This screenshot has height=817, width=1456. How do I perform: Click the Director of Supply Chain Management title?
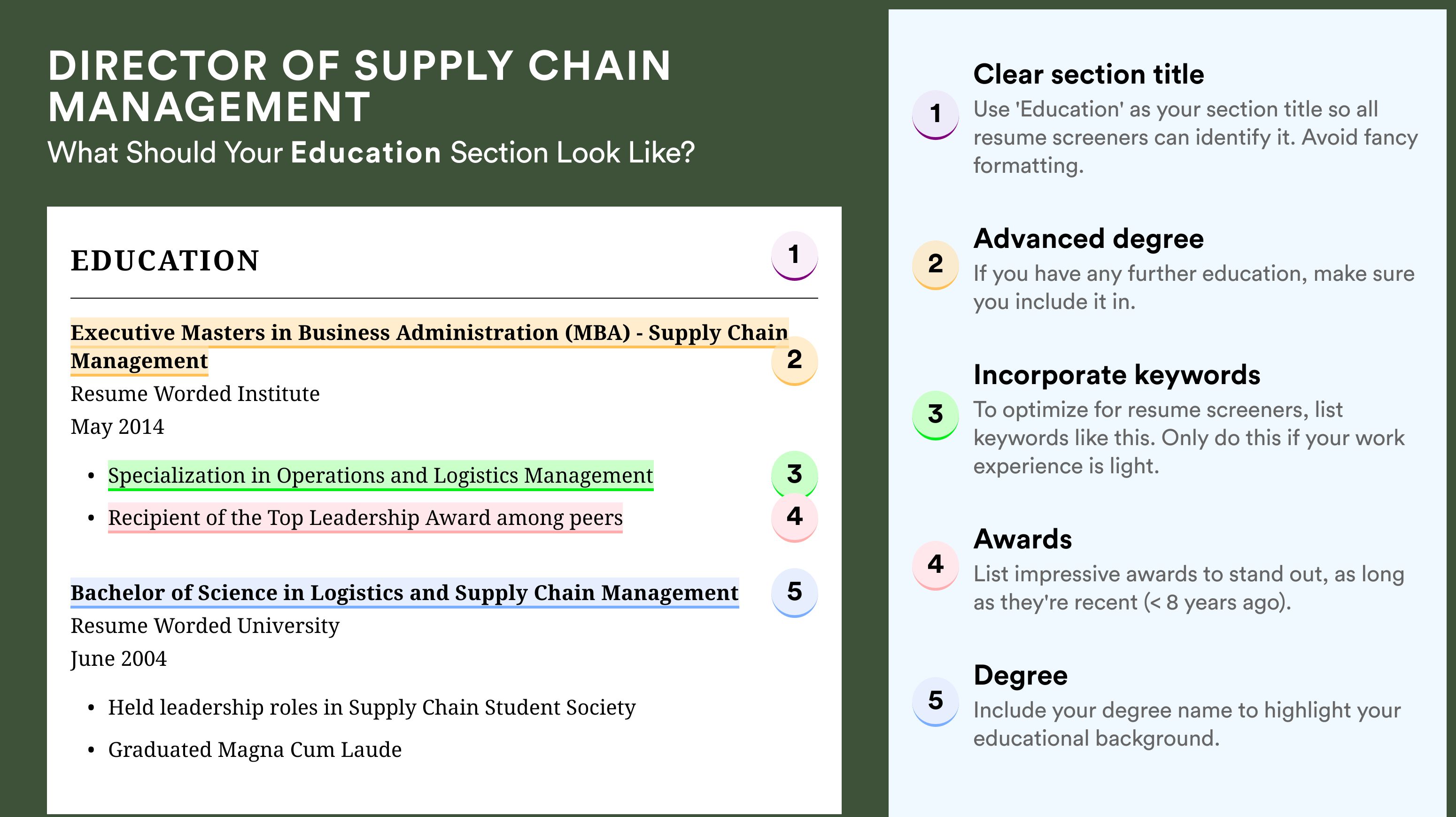pos(359,86)
